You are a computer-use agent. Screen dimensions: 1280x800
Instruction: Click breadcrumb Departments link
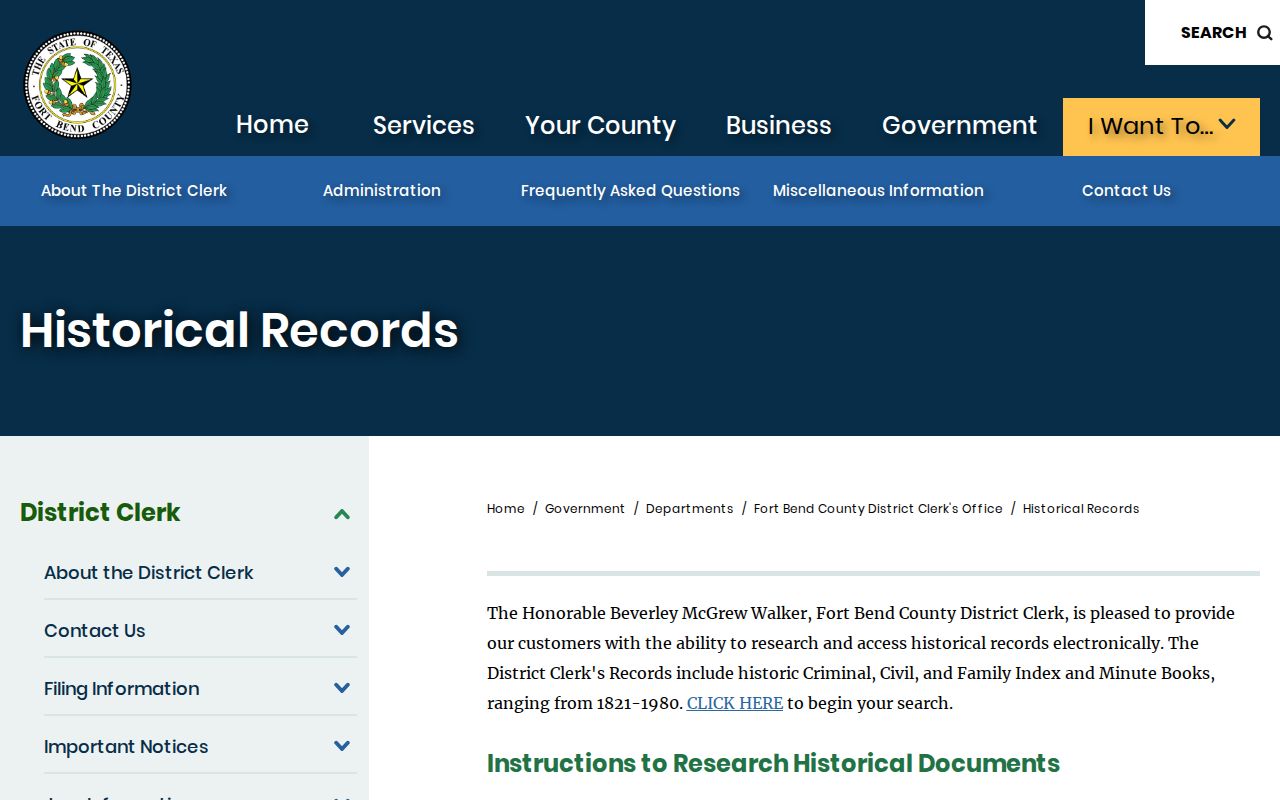pyautogui.click(x=690, y=508)
